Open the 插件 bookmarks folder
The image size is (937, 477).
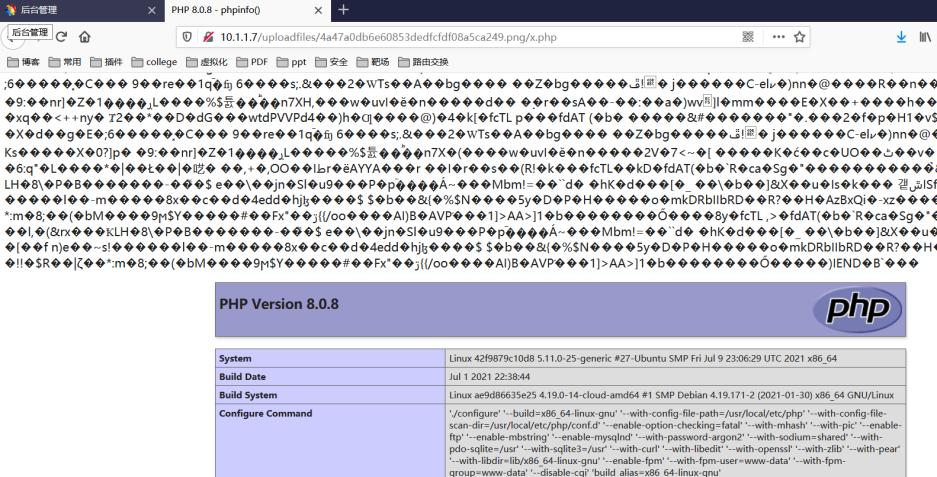click(x=106, y=62)
